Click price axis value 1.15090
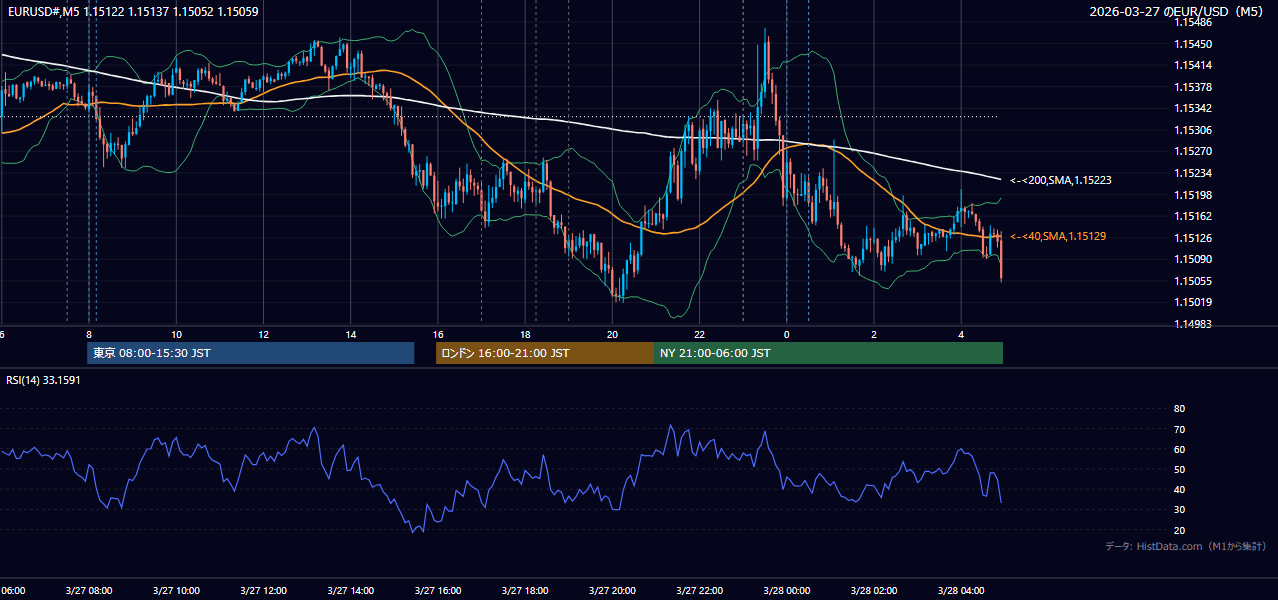This screenshot has width=1278, height=600. click(x=1193, y=259)
